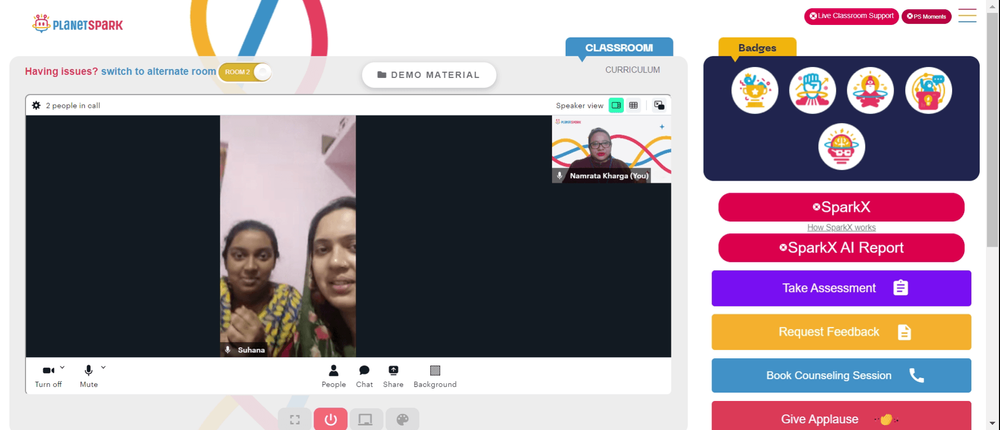The width and height of the screenshot is (1000, 430).
Task: Click the page vertical scrollbar
Action: click(x=992, y=128)
